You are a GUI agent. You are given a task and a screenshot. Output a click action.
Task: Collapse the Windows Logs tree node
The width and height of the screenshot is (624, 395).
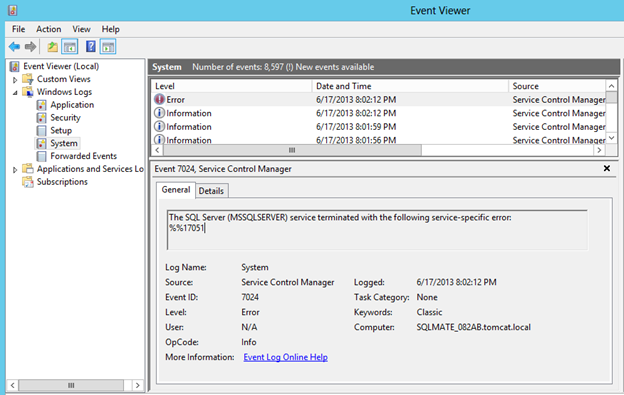(x=15, y=93)
